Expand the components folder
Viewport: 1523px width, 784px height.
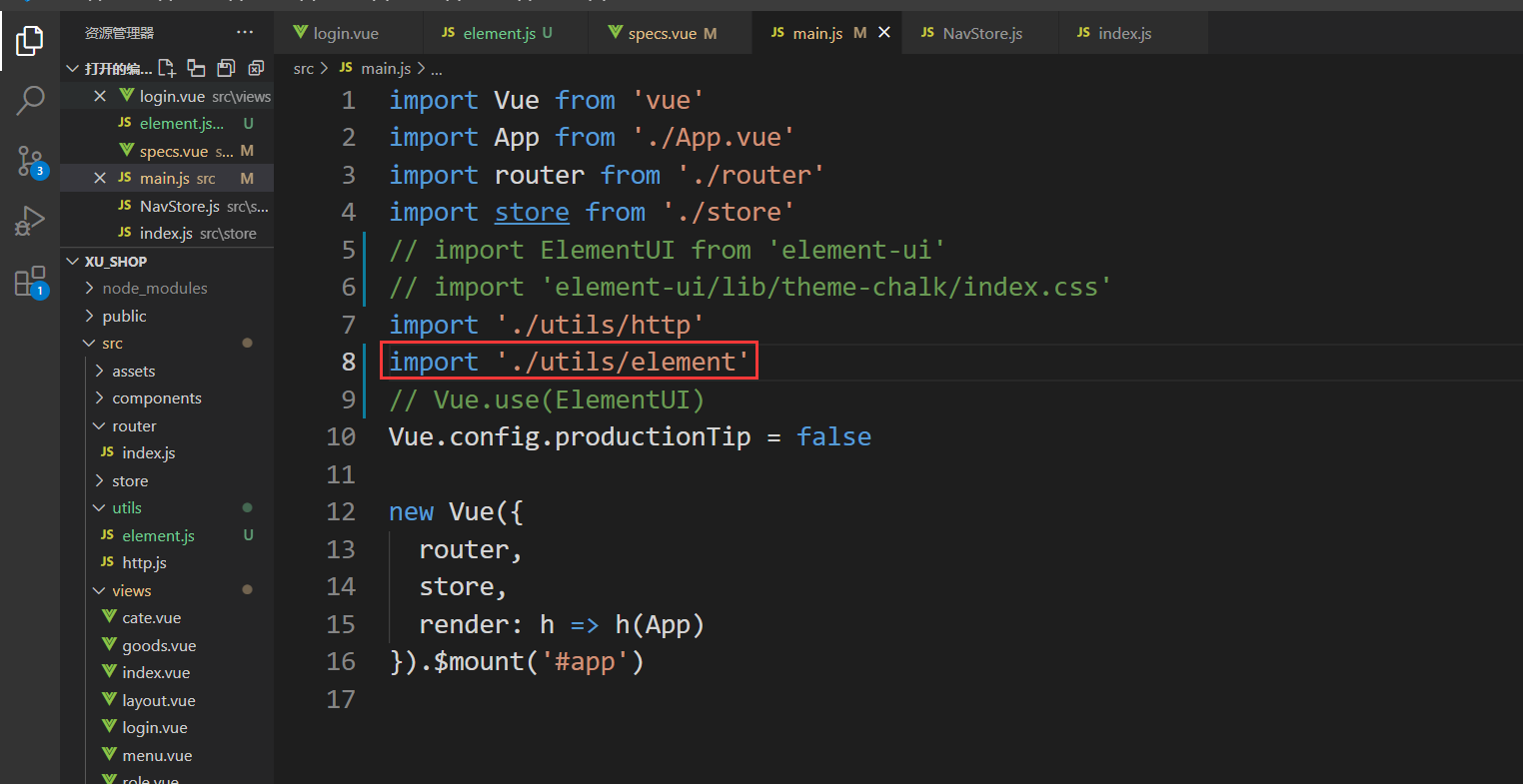click(156, 398)
